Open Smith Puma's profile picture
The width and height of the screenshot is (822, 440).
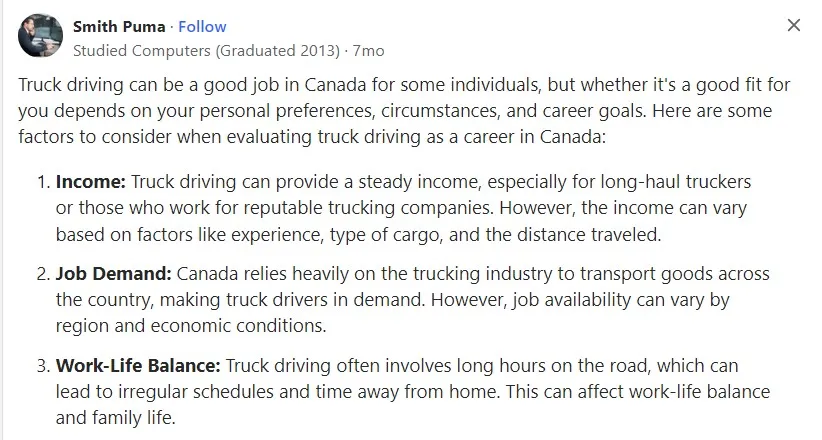40,35
